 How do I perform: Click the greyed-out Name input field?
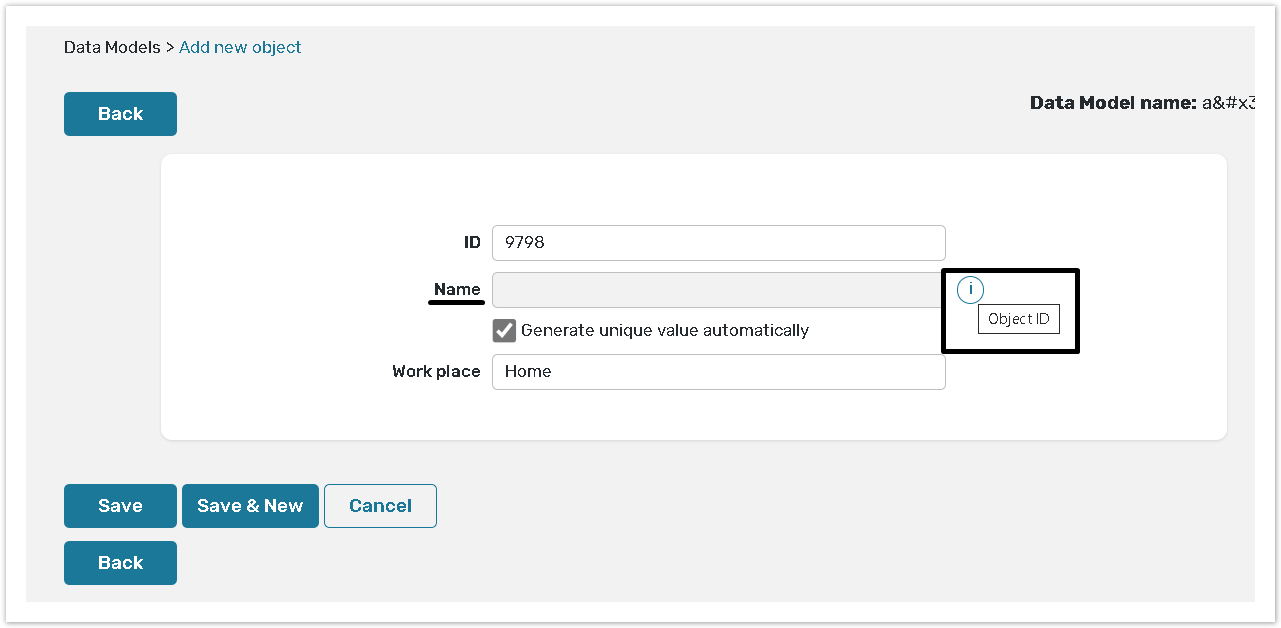718,290
